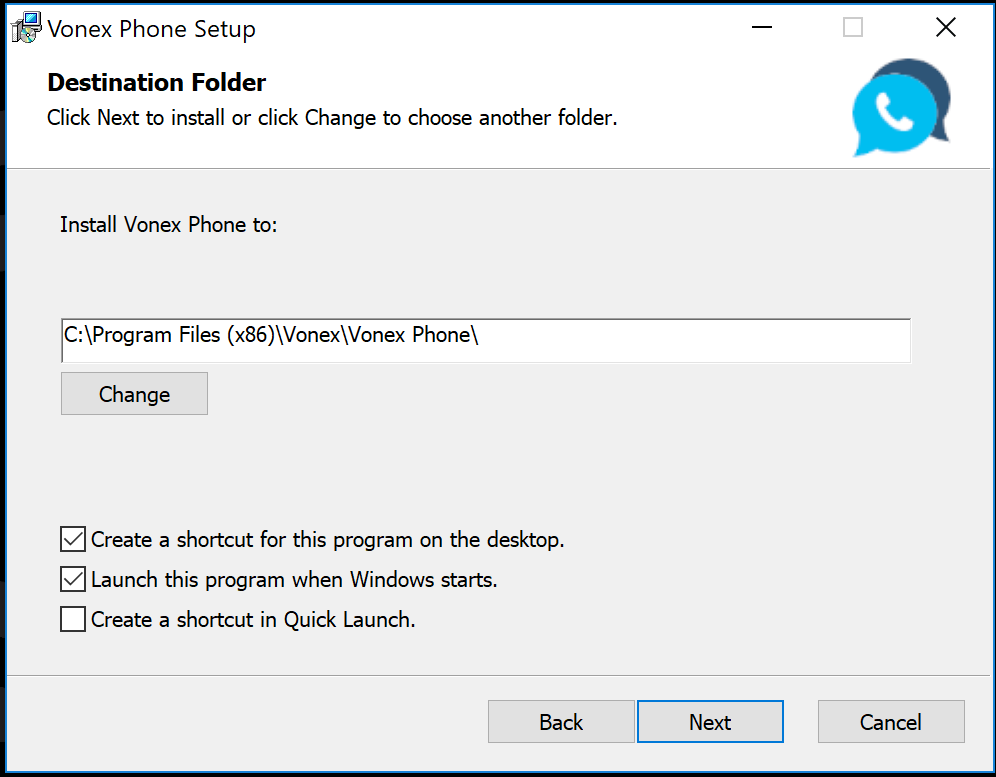Disable launching program when Windows starts
The height and width of the screenshot is (777, 996).
tap(72, 579)
